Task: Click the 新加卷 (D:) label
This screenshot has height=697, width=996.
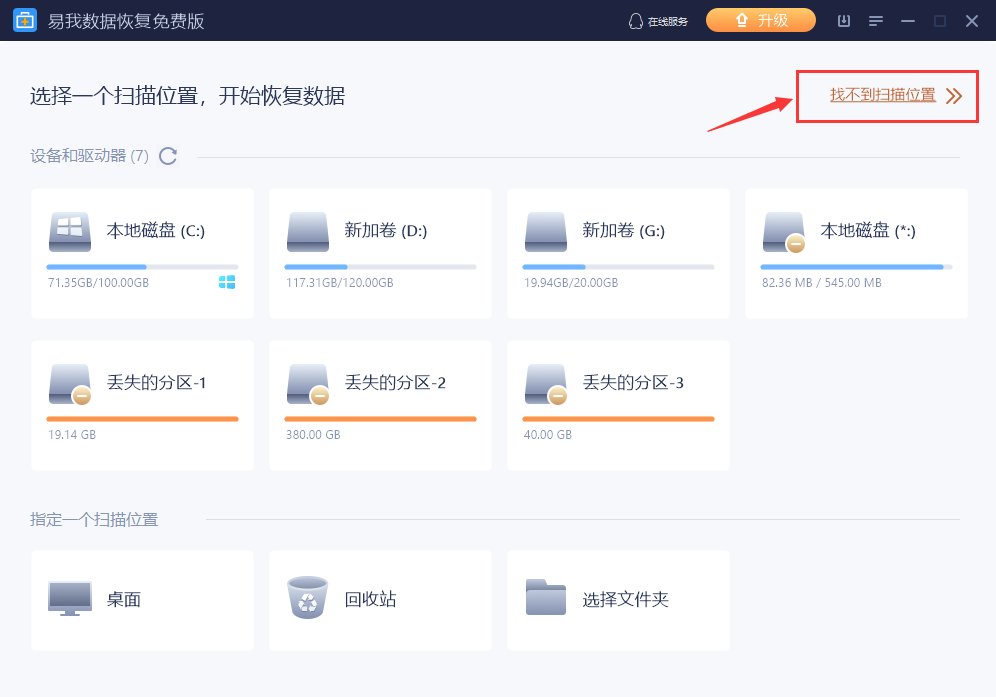Action: click(386, 230)
